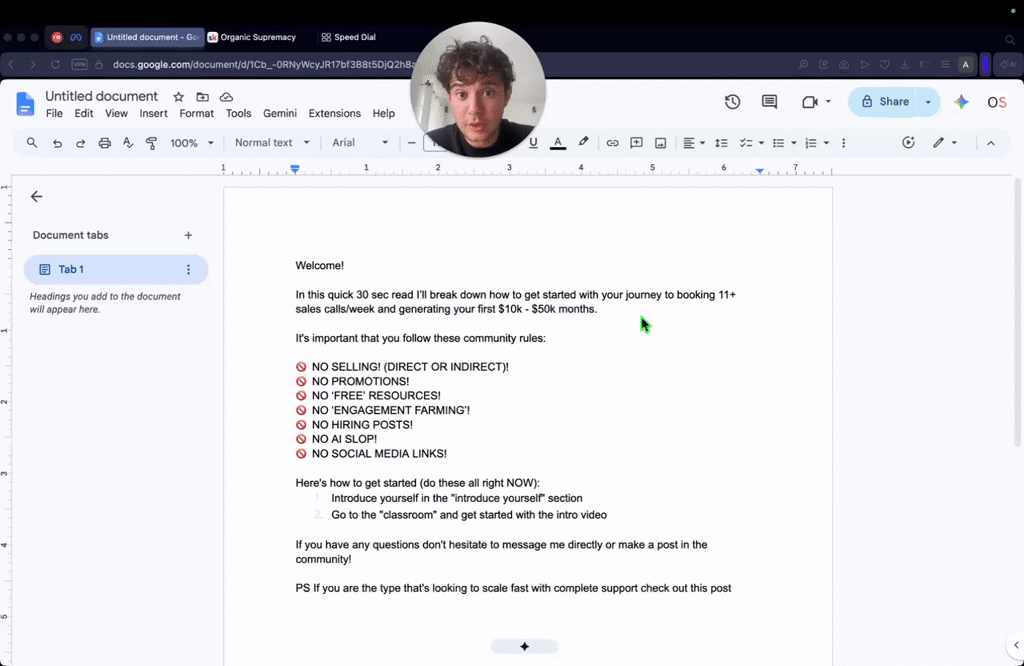This screenshot has width=1024, height=666.
Task: Expand Share options arrow
Action: pos(928,102)
